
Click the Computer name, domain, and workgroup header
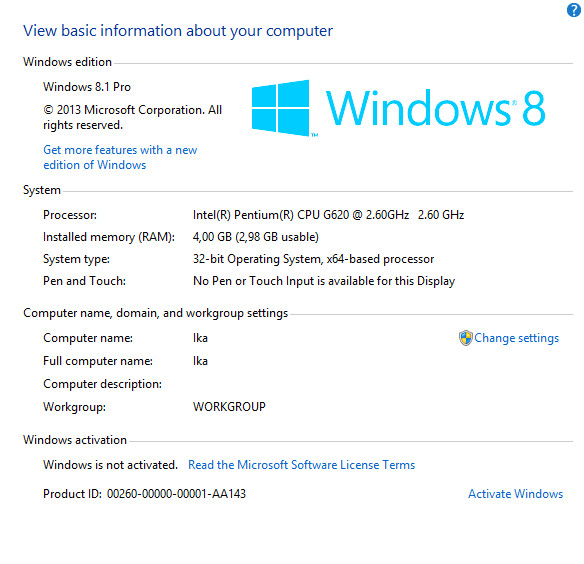(x=155, y=313)
